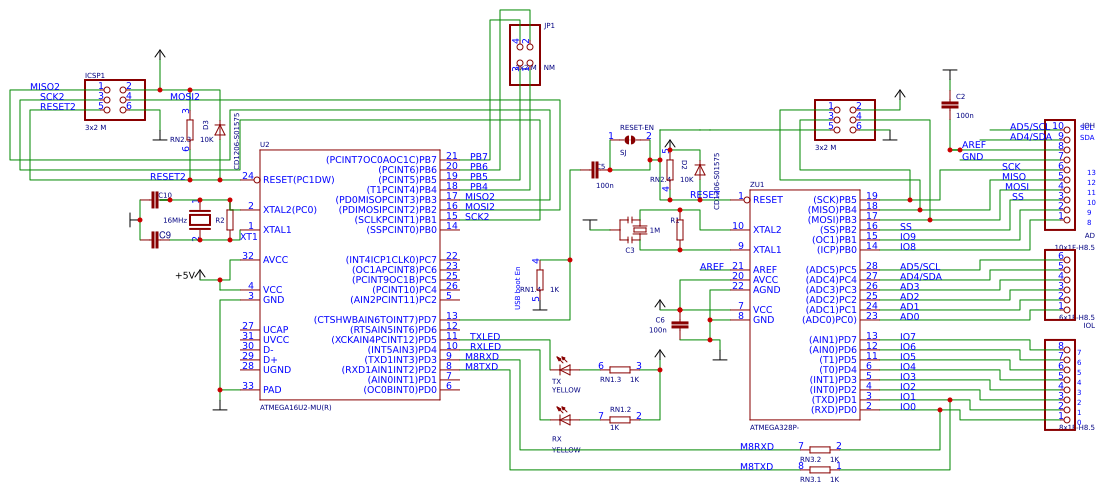The height and width of the screenshot is (493, 1106).
Task: Click the D2 diode symbol near RN2.4
Action: (x=700, y=170)
